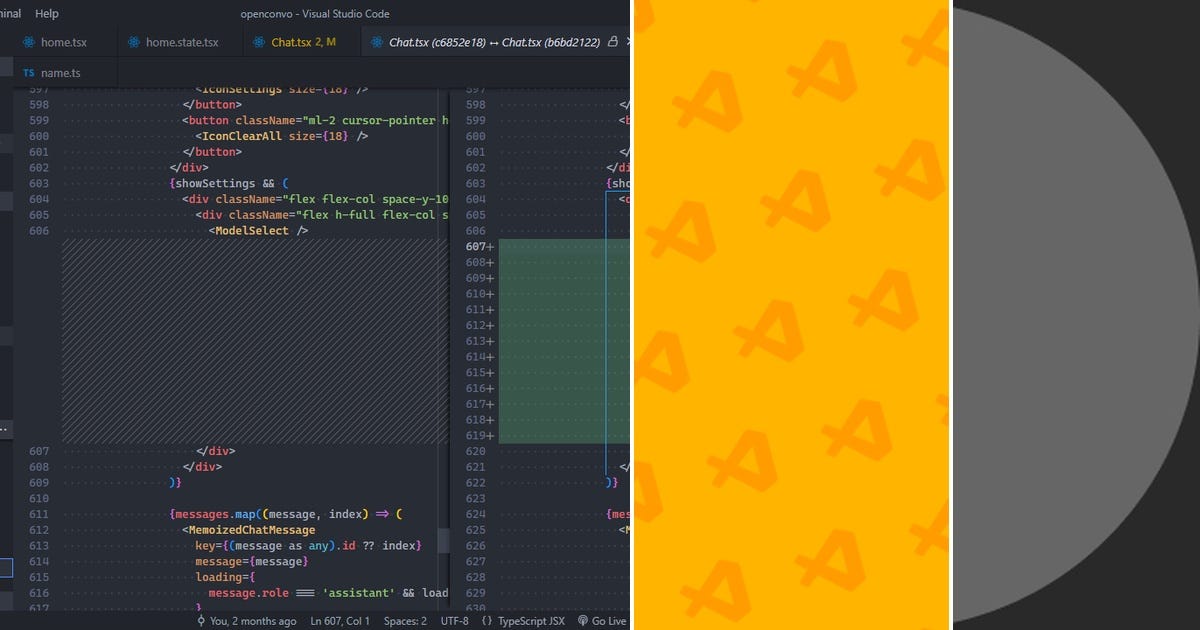Click the React icon on the modified Chat.tsx tab

pos(260,42)
